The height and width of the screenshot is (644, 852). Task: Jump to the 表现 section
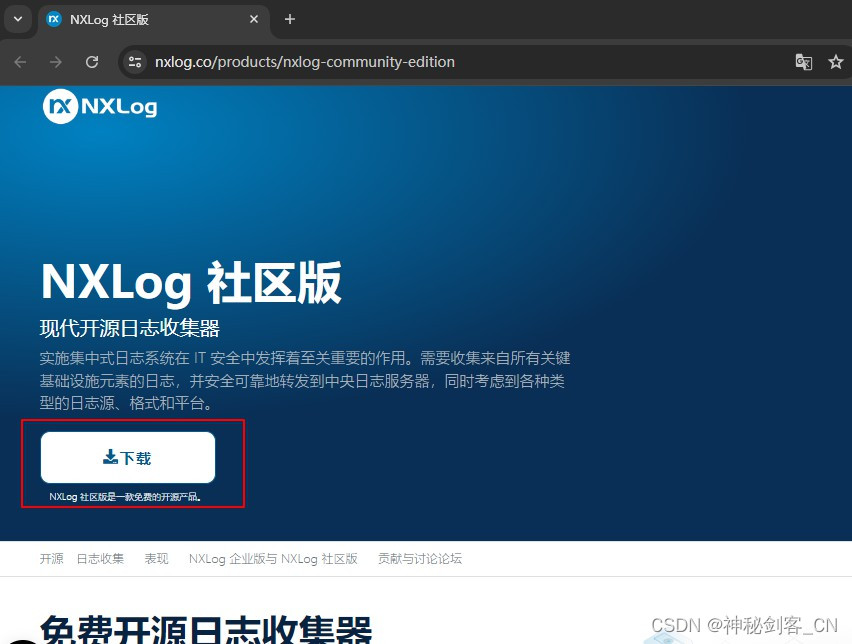[x=156, y=559]
